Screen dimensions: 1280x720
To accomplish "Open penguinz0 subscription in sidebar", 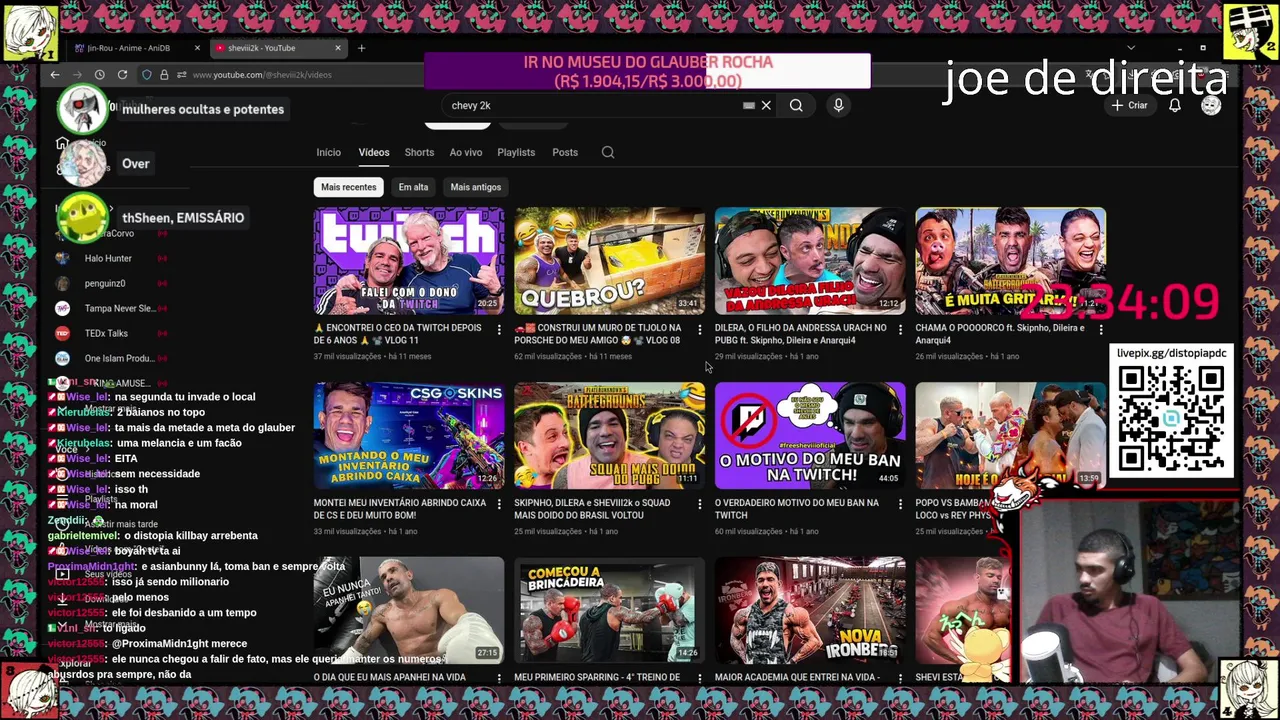I will (105, 283).
